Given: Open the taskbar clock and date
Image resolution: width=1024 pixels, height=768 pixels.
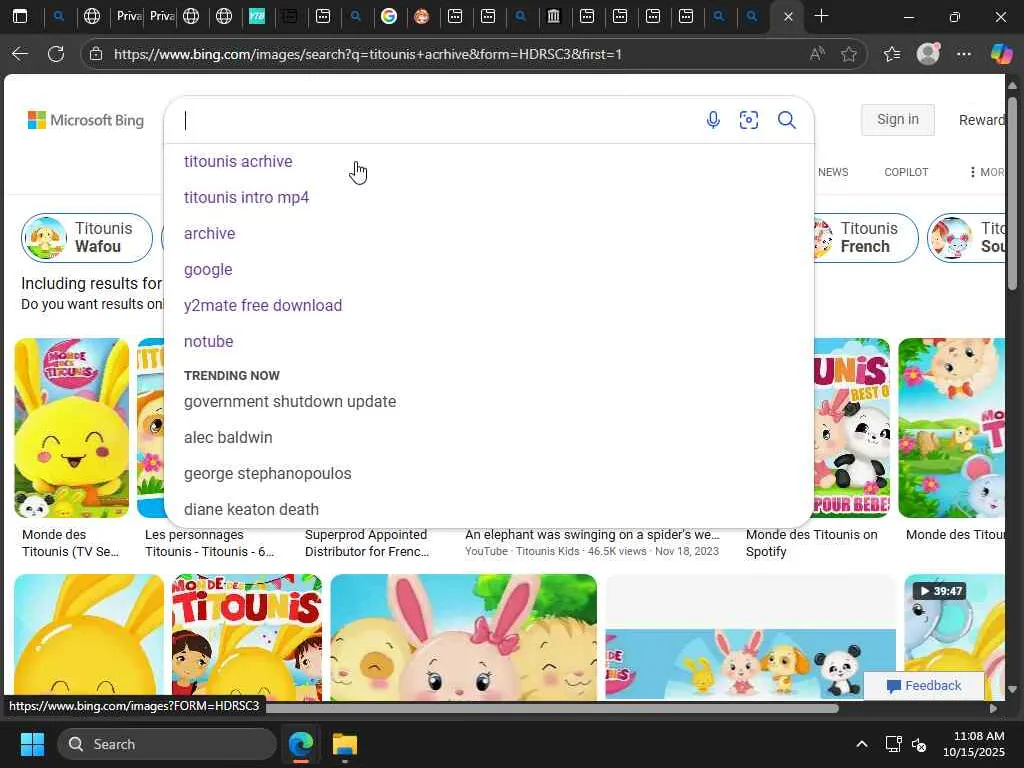Looking at the screenshot, I should coord(974,744).
